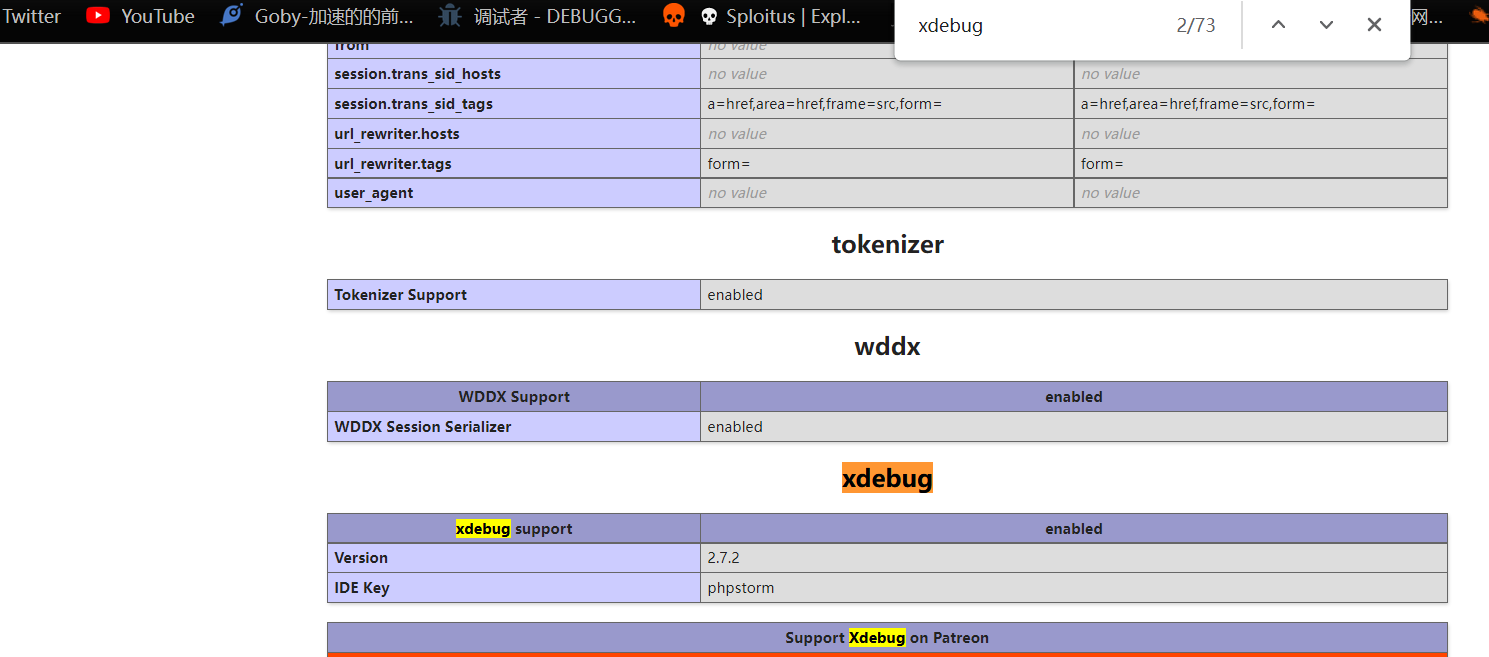Viewport: 1489px width, 657px height.
Task: Click the IDE Key row label
Action: pos(362,588)
